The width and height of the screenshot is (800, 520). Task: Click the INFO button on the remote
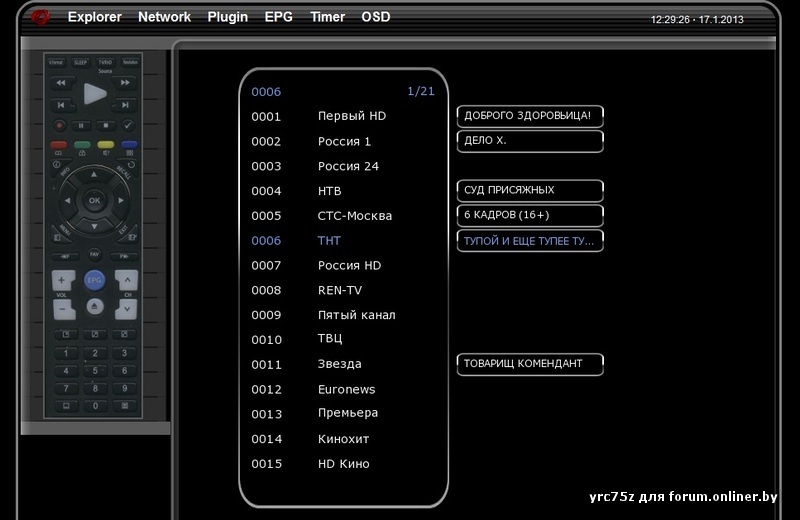(x=57, y=165)
